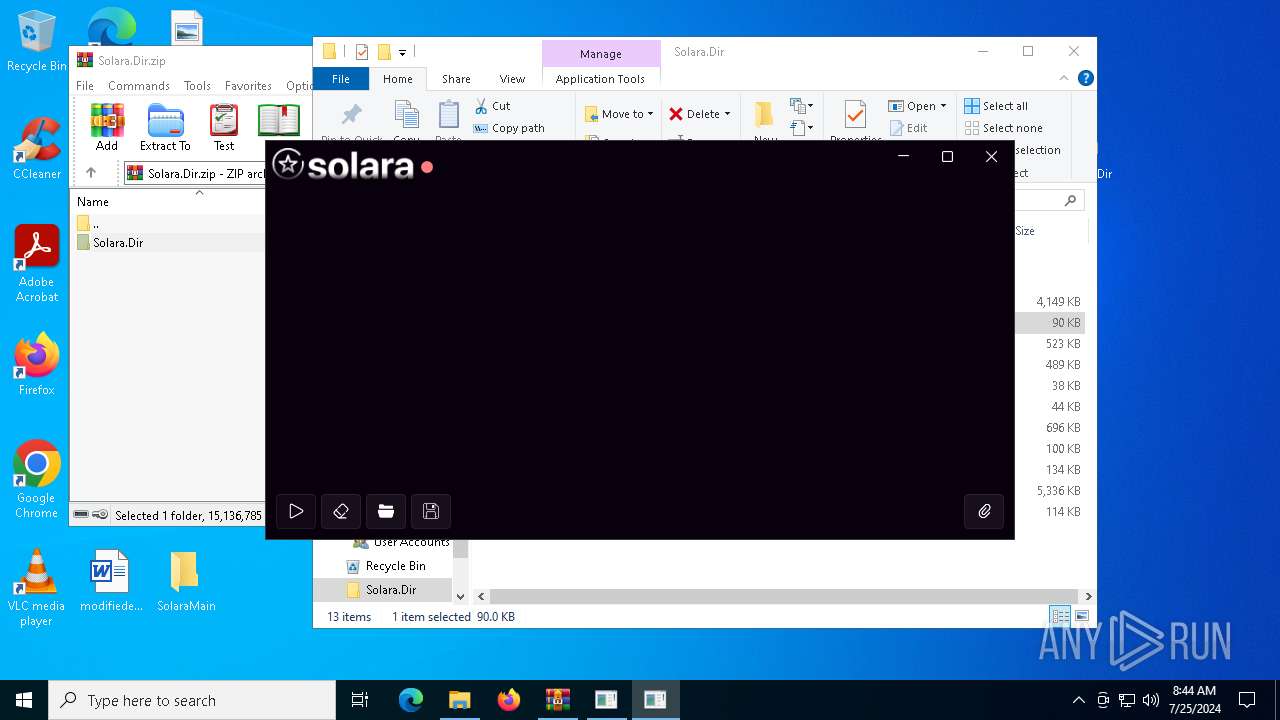Toggle properties checkbox in Explorer quick access toolbar
1280x720 pixels.
(362, 52)
